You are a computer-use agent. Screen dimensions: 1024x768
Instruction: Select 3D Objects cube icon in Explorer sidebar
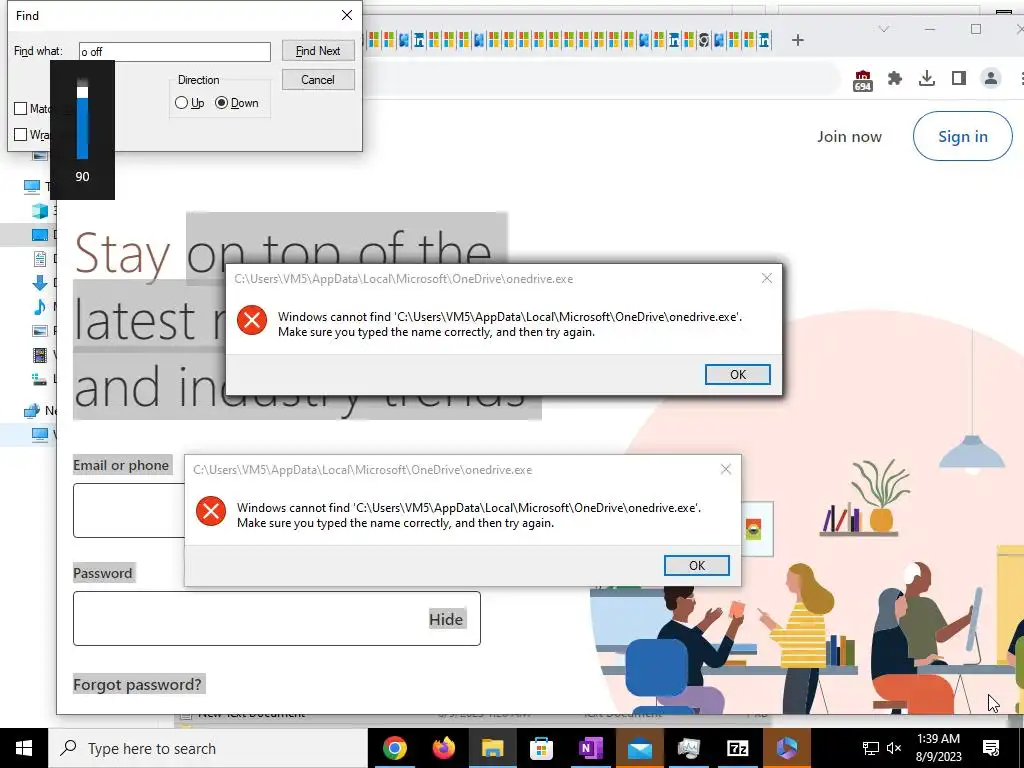coord(40,210)
